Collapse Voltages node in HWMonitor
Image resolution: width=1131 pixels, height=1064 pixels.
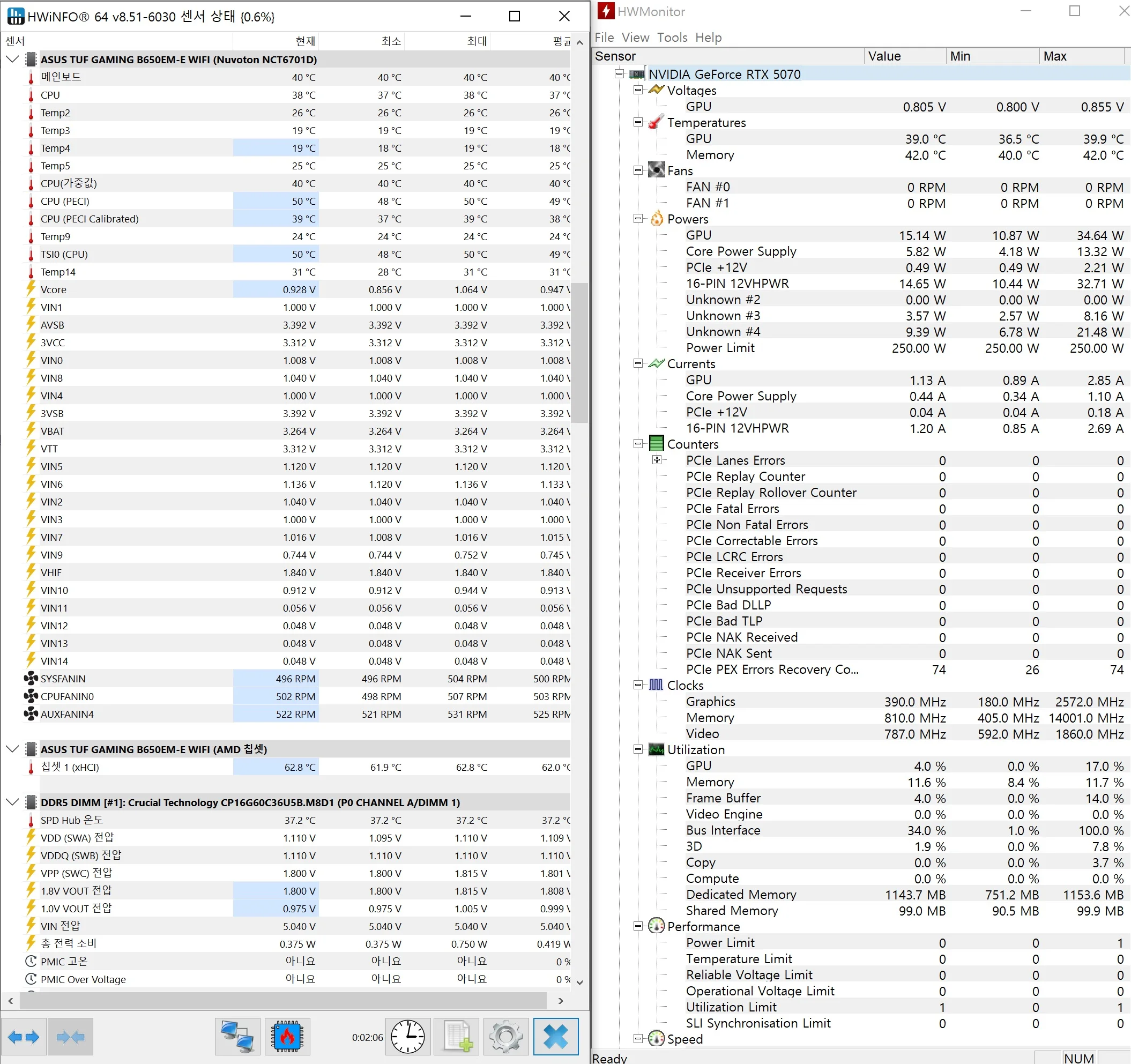[638, 90]
